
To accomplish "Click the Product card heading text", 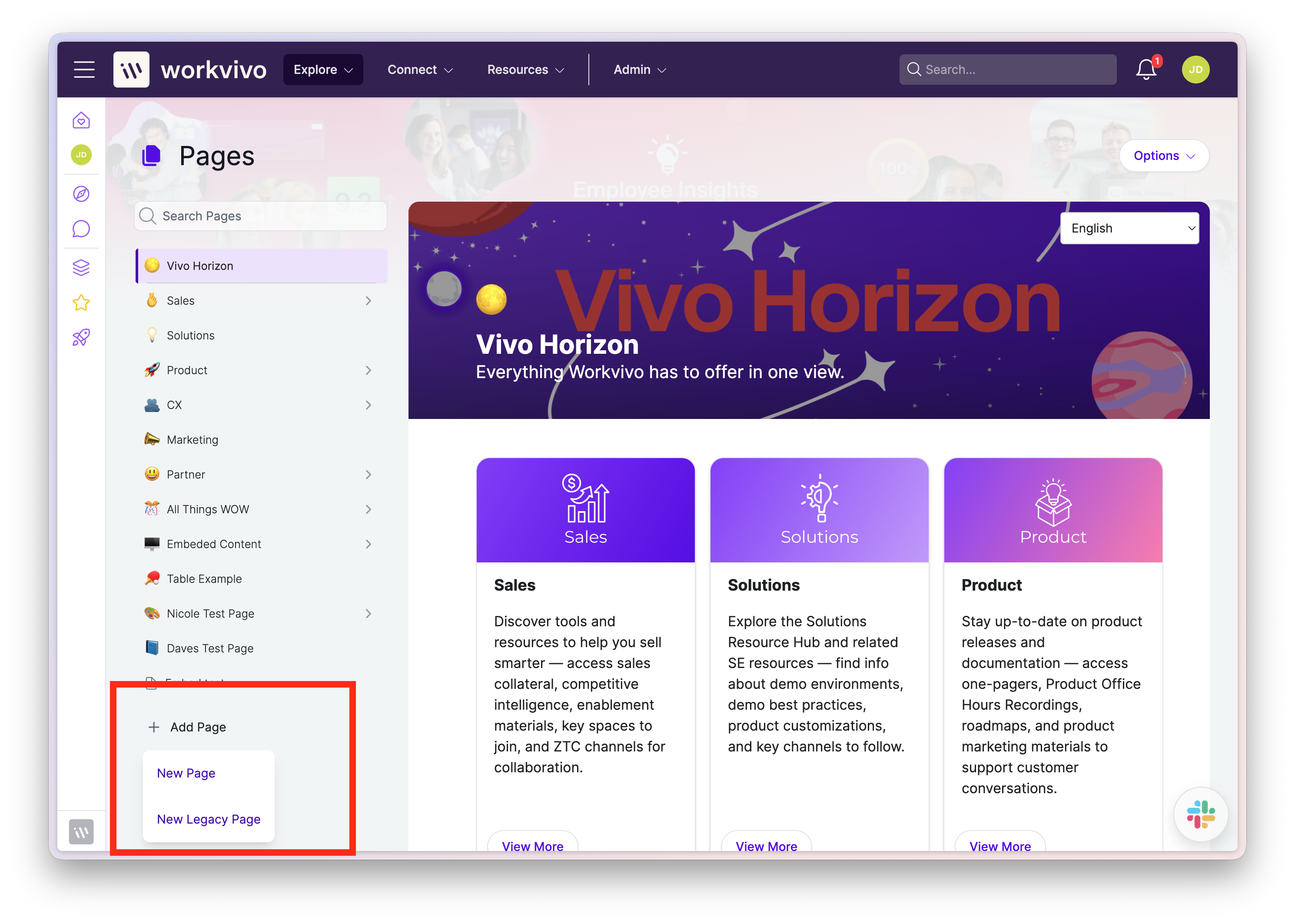I will (x=991, y=585).
